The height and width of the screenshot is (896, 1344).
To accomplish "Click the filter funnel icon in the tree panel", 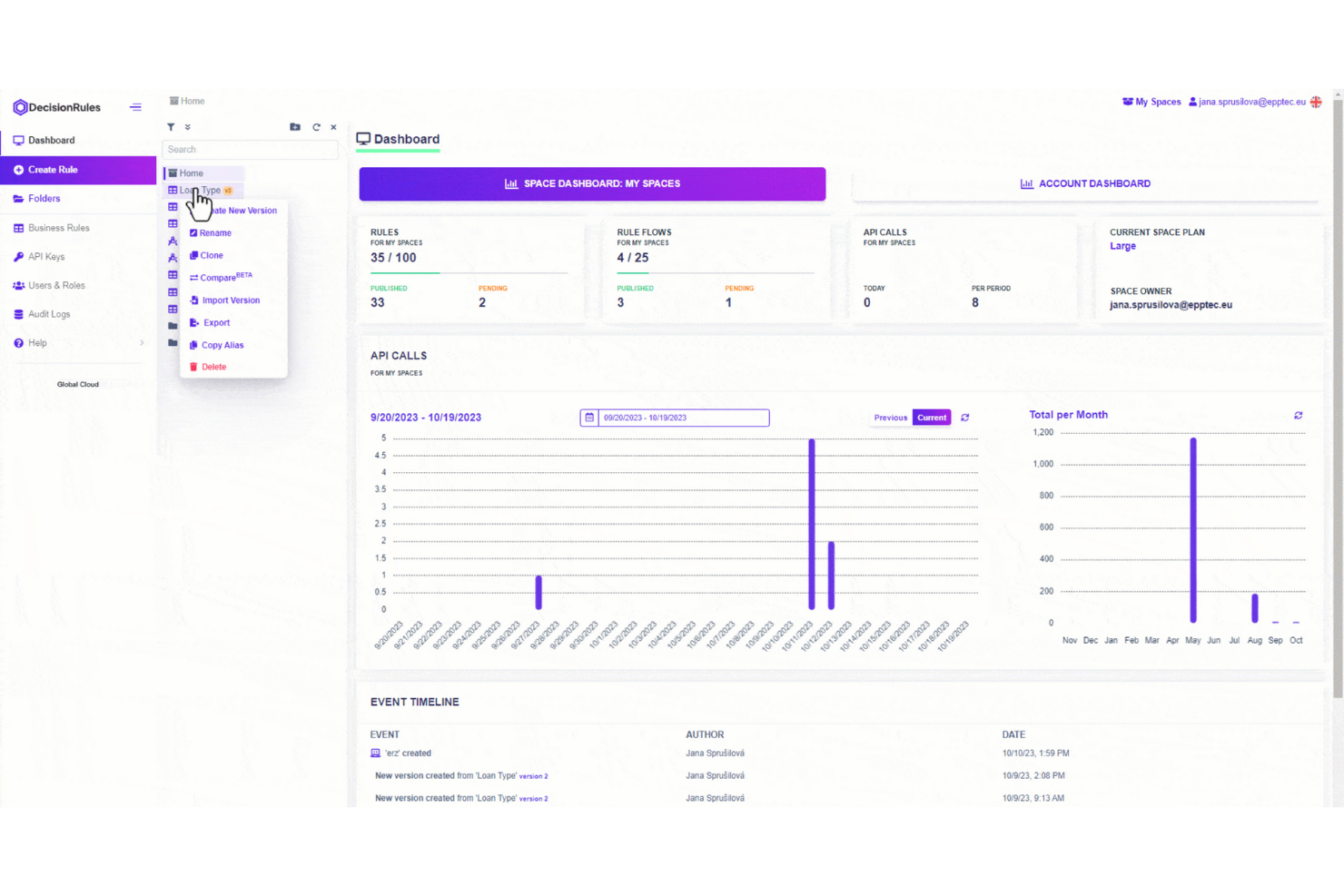I will point(171,127).
